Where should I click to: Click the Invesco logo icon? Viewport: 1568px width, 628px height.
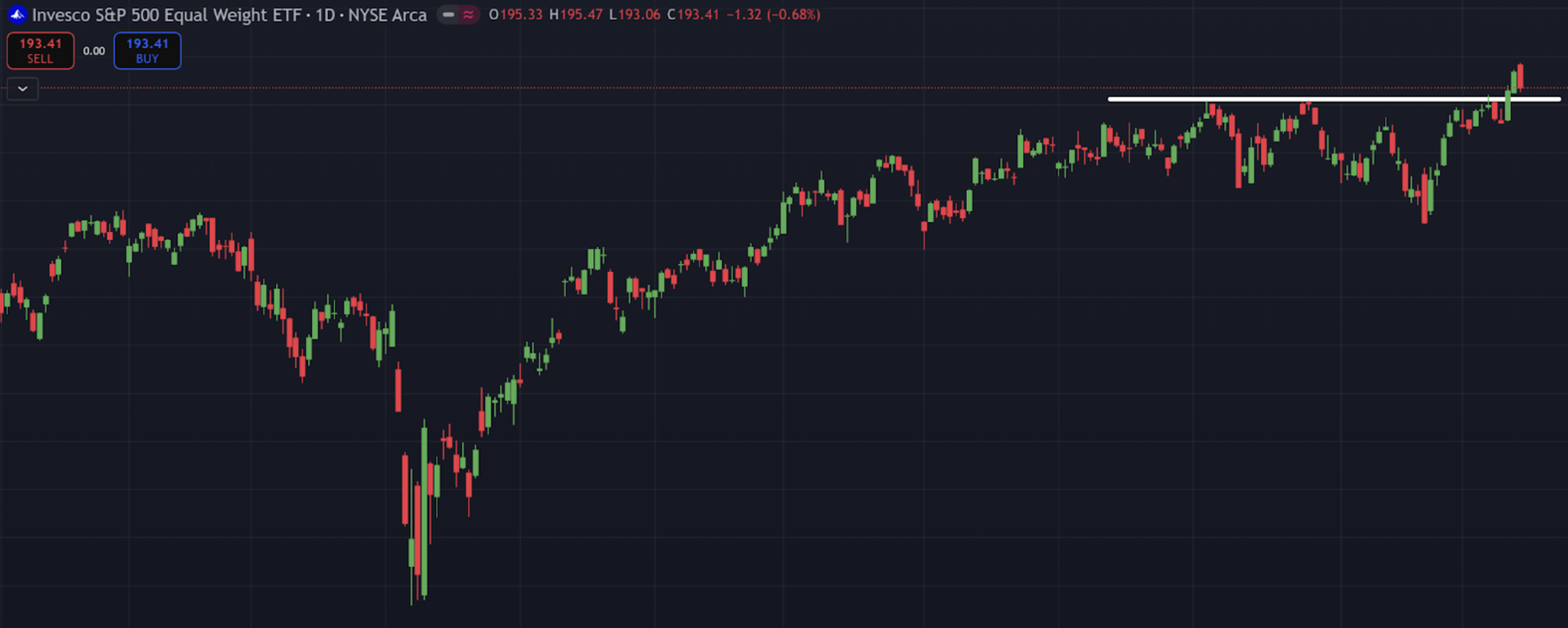[17, 15]
